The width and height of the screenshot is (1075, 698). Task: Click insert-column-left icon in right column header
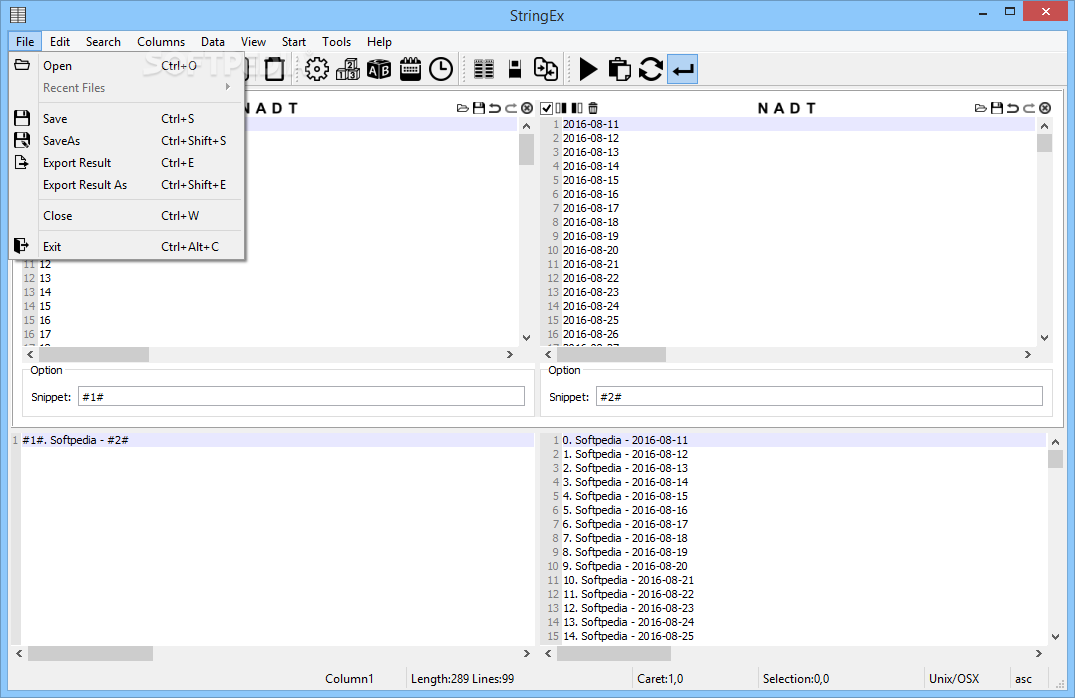[561, 108]
